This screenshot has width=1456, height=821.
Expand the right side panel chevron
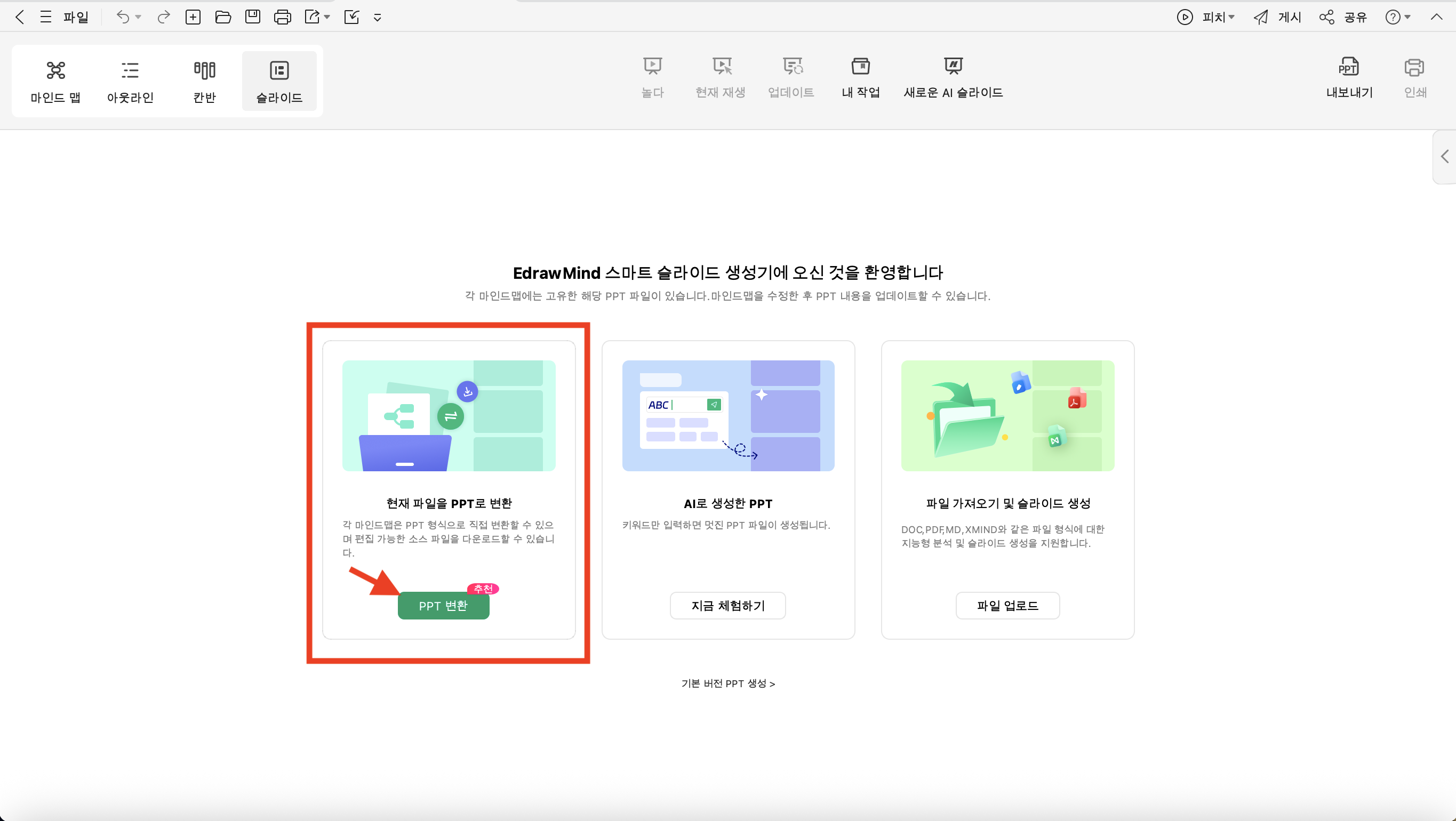pos(1445,157)
